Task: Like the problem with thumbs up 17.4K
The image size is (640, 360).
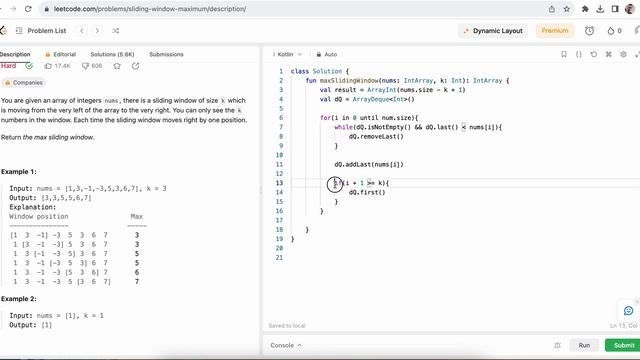Action: point(57,66)
